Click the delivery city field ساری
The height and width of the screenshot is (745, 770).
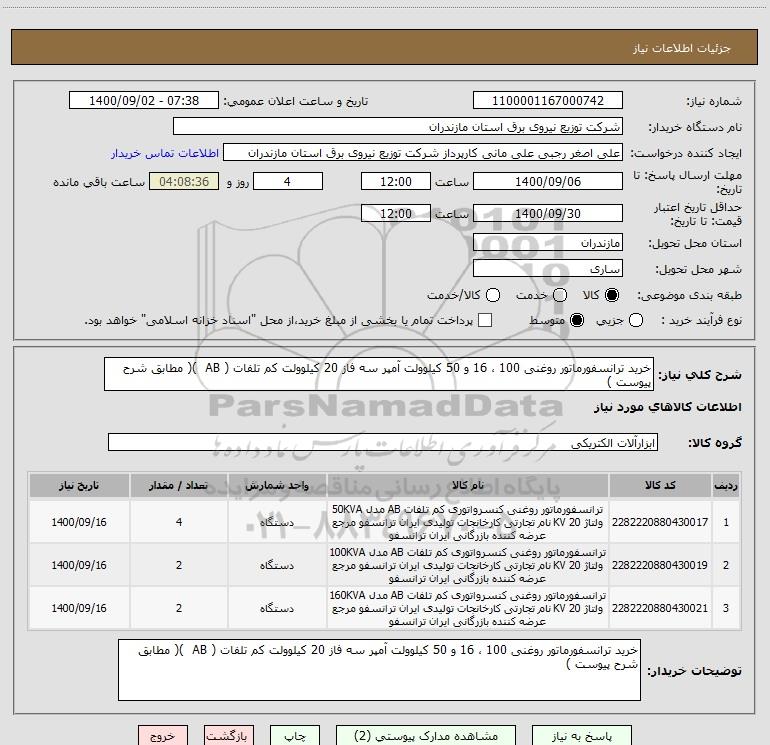[548, 268]
